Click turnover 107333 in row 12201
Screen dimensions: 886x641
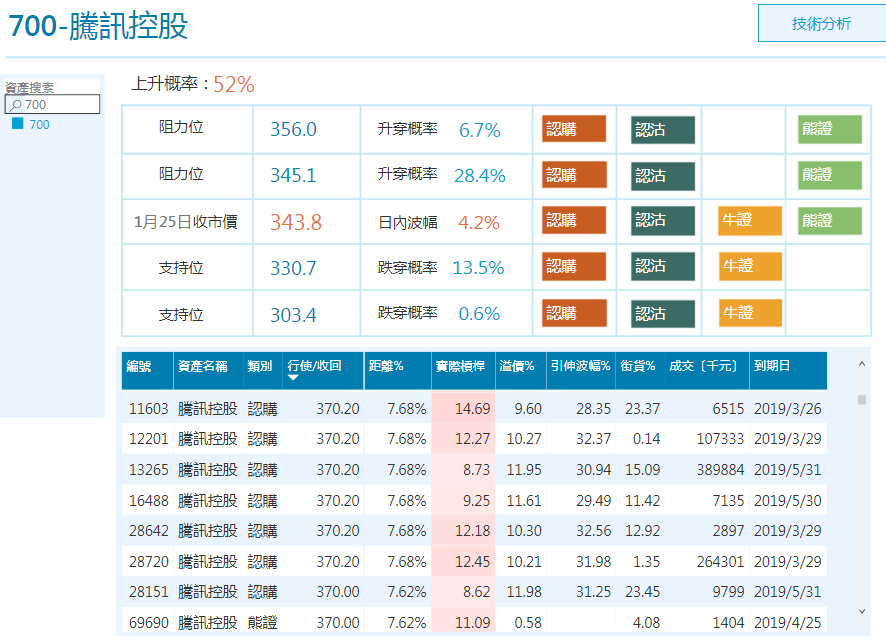(720, 439)
